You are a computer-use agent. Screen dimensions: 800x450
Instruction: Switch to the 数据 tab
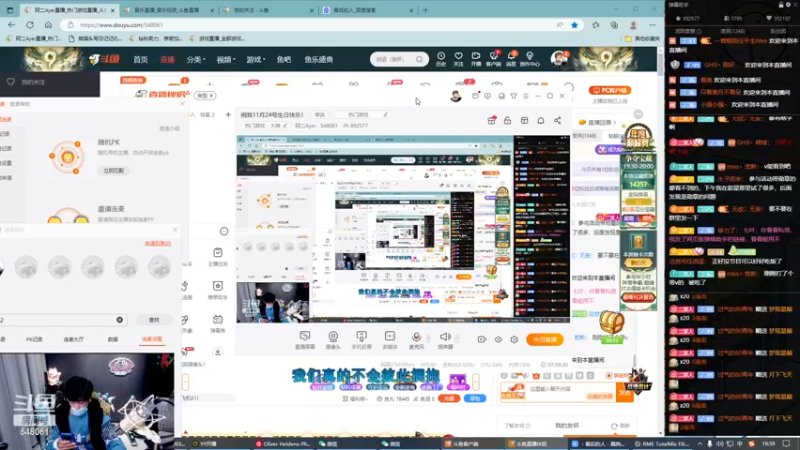(x=113, y=339)
